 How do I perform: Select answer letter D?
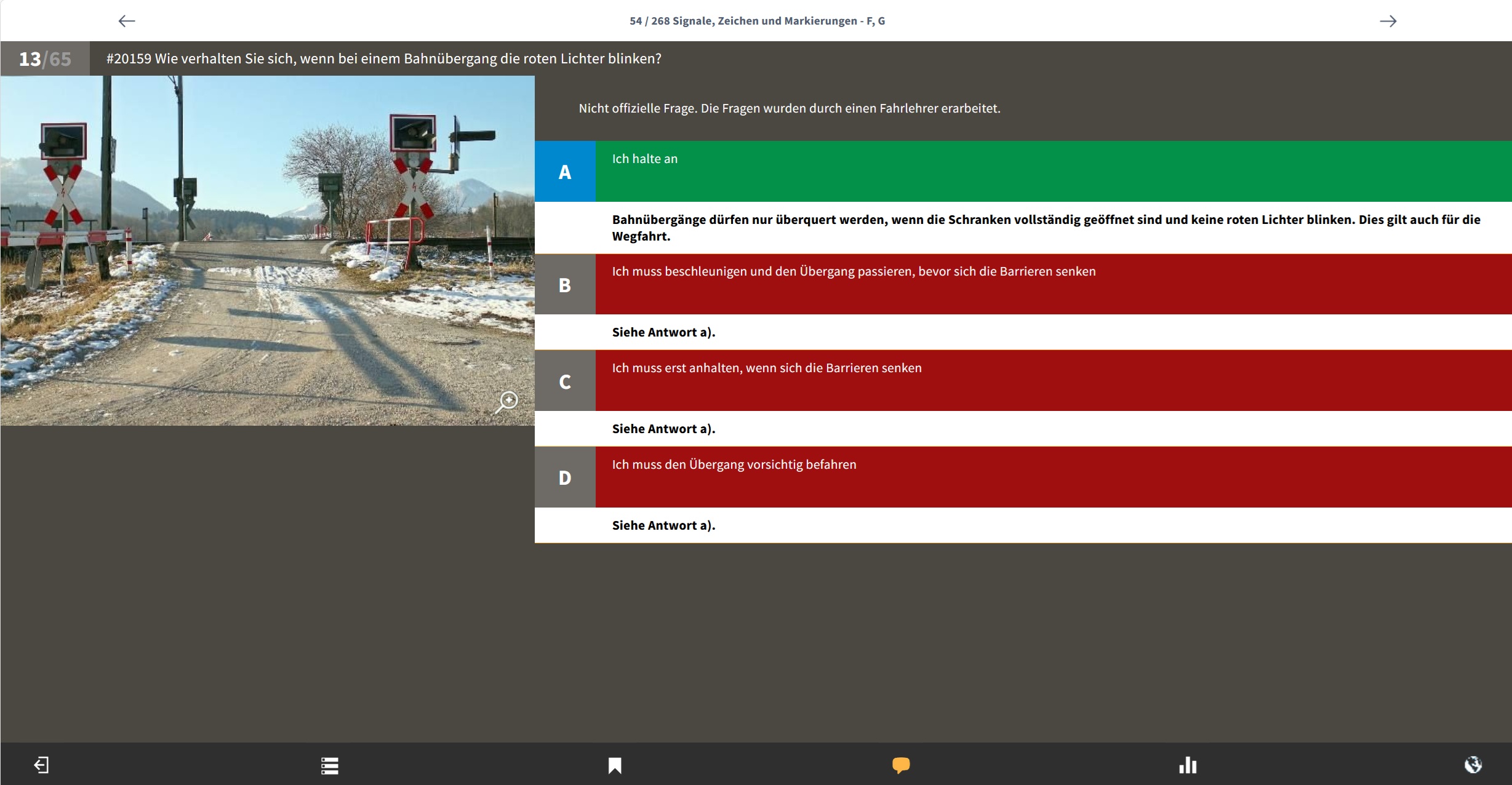click(x=565, y=477)
